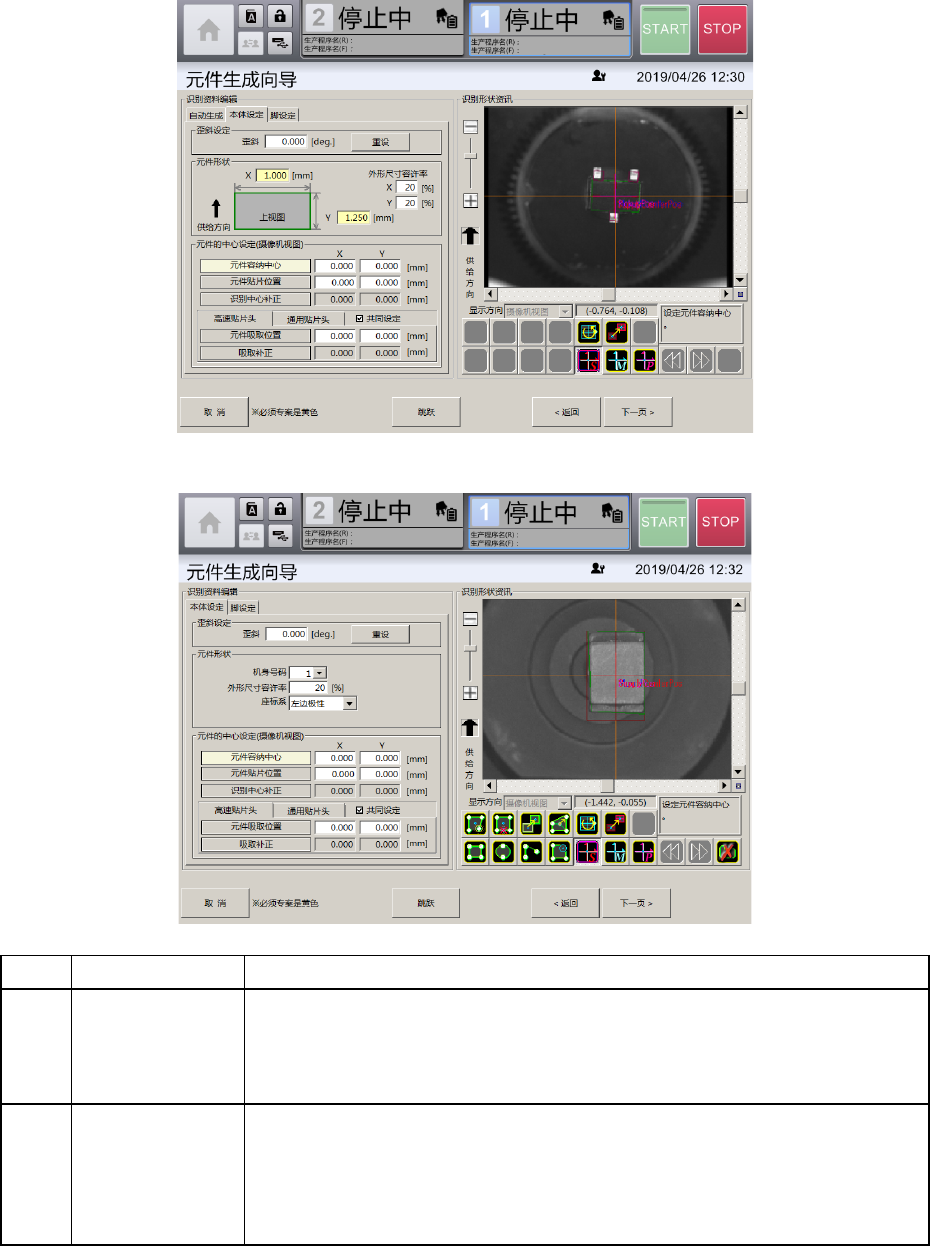
Task: Select lane 1 停止中 panel in the 12:32 screen
Action: 549,521
